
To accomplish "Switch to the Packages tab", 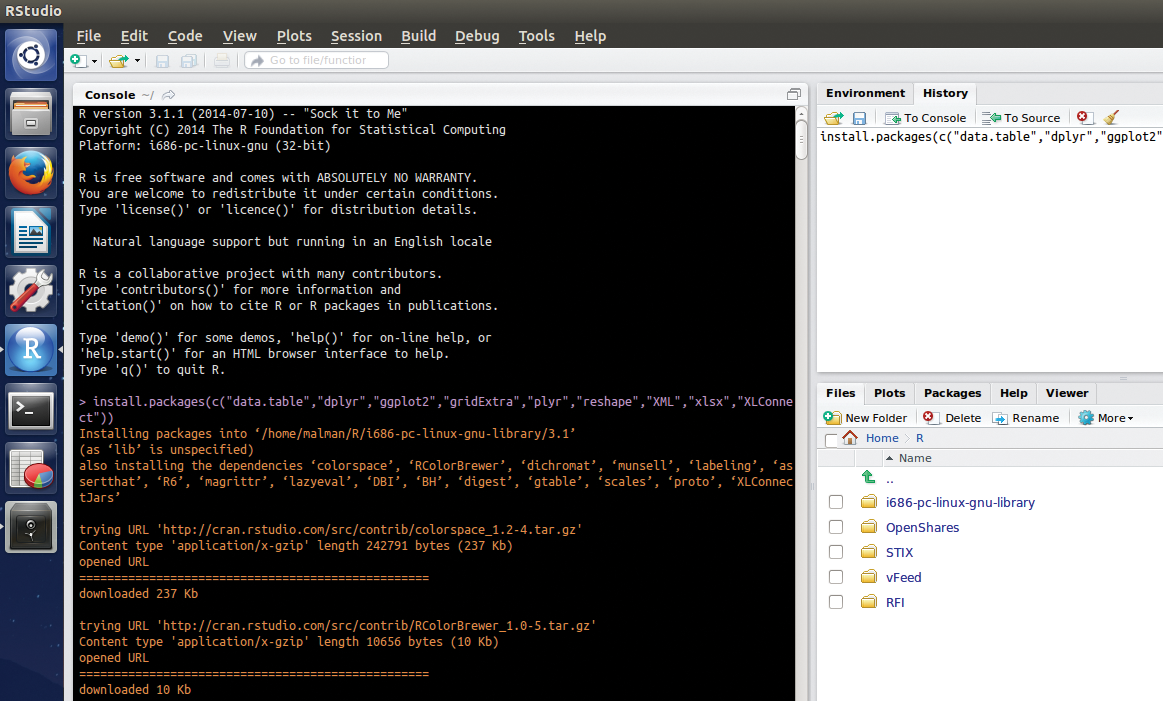I will (951, 393).
